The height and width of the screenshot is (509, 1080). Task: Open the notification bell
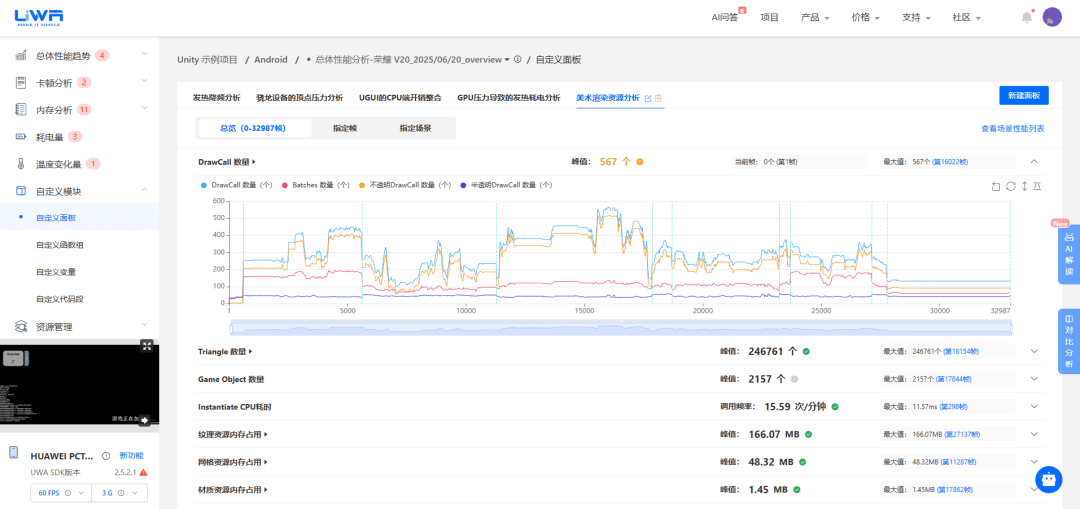(x=1027, y=17)
